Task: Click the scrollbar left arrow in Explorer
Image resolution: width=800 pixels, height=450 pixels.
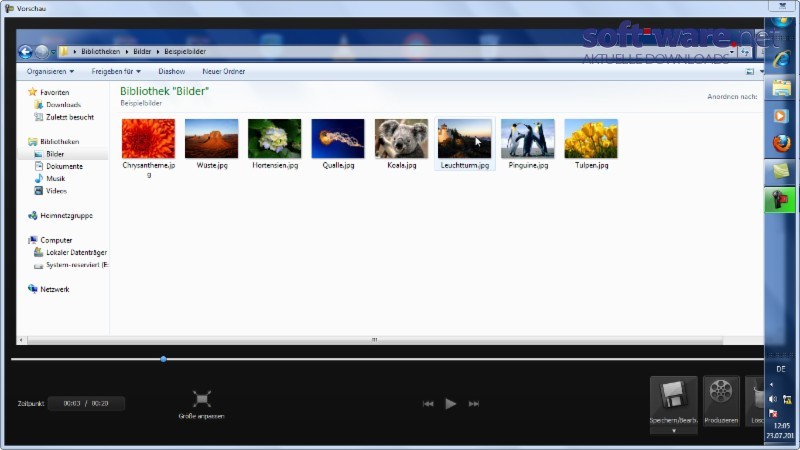Action: (x=21, y=340)
